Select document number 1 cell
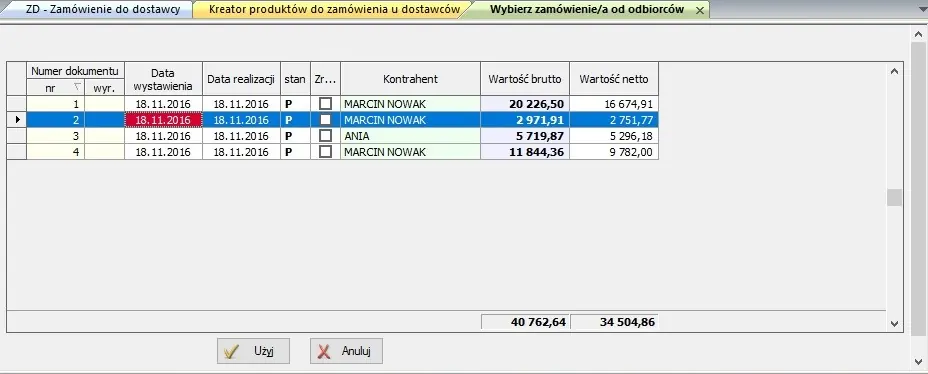Image resolution: width=928 pixels, height=374 pixels. click(x=56, y=104)
